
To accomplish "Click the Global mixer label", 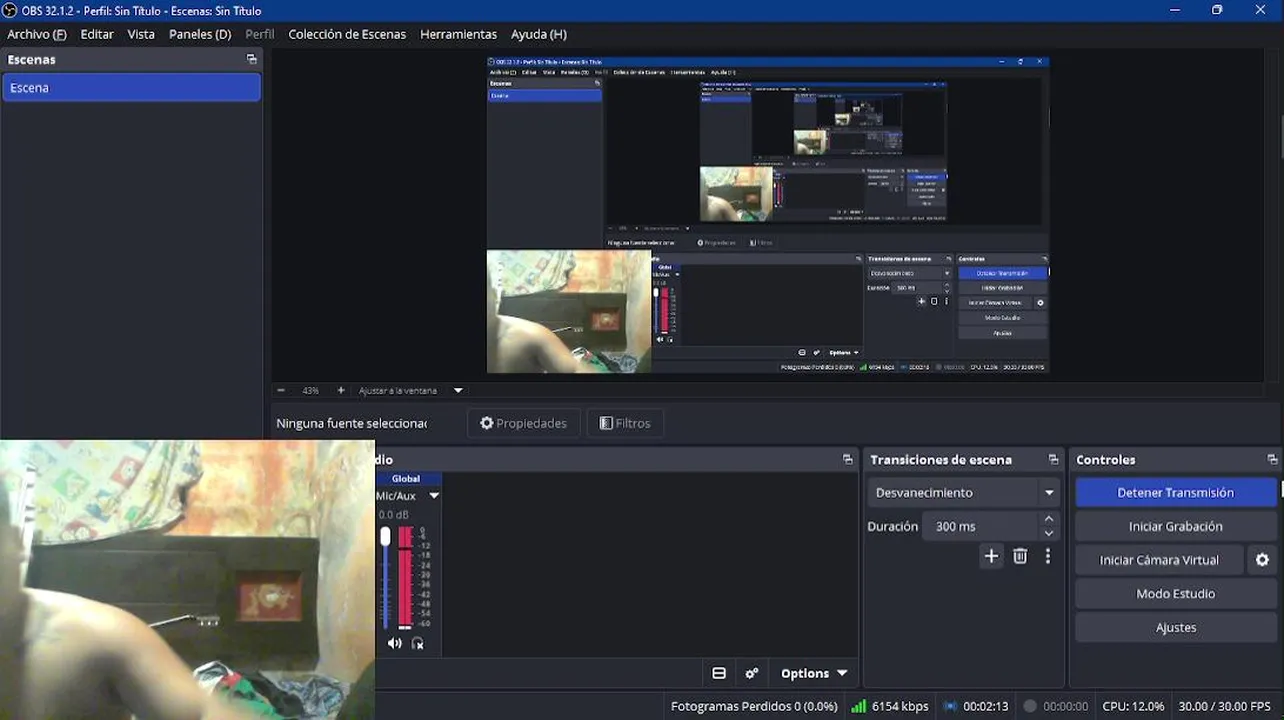I will point(406,479).
